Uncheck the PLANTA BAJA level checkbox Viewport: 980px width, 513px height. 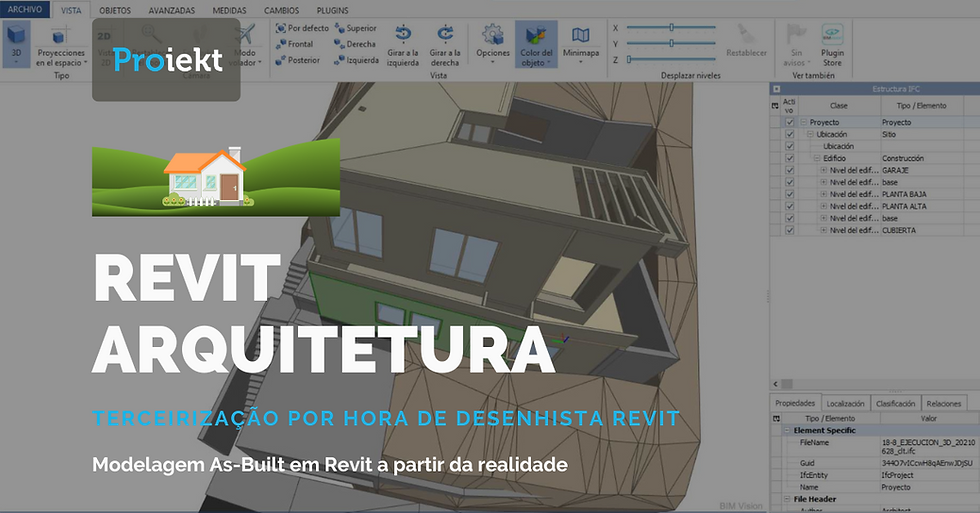[x=789, y=194]
